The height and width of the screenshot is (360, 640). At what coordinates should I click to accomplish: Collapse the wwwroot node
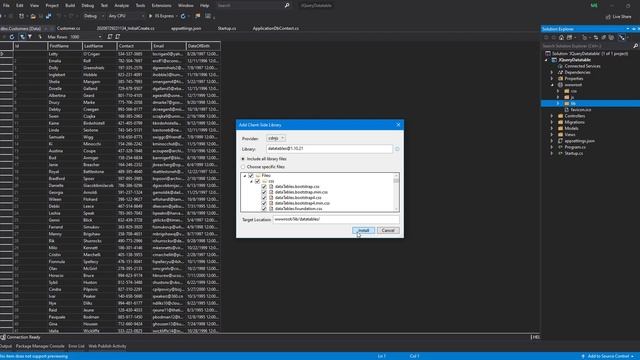[552, 85]
